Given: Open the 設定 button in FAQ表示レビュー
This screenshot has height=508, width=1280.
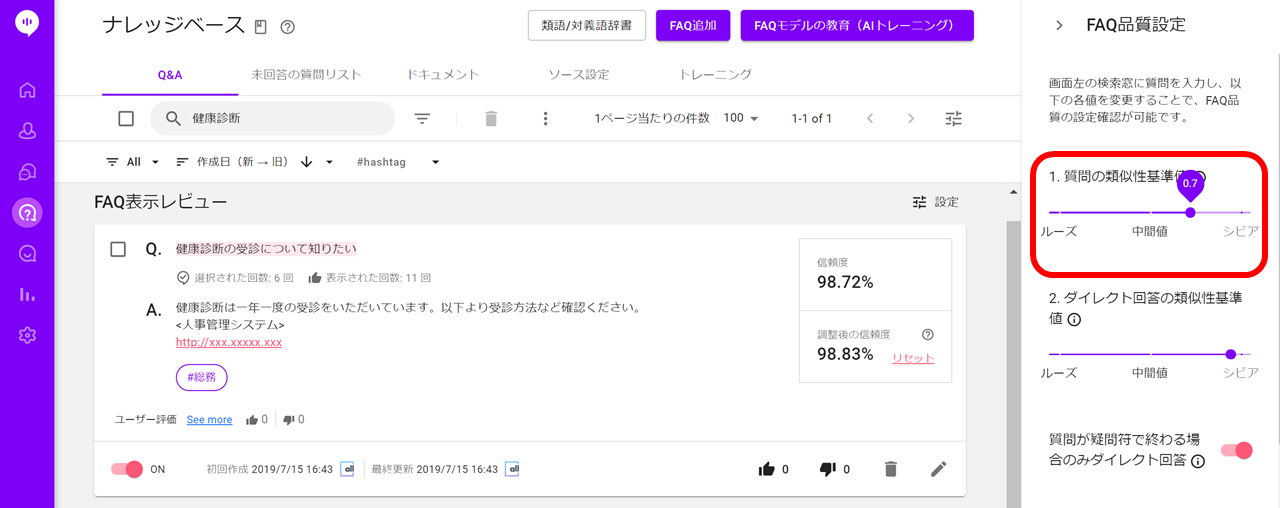Looking at the screenshot, I should (x=936, y=202).
